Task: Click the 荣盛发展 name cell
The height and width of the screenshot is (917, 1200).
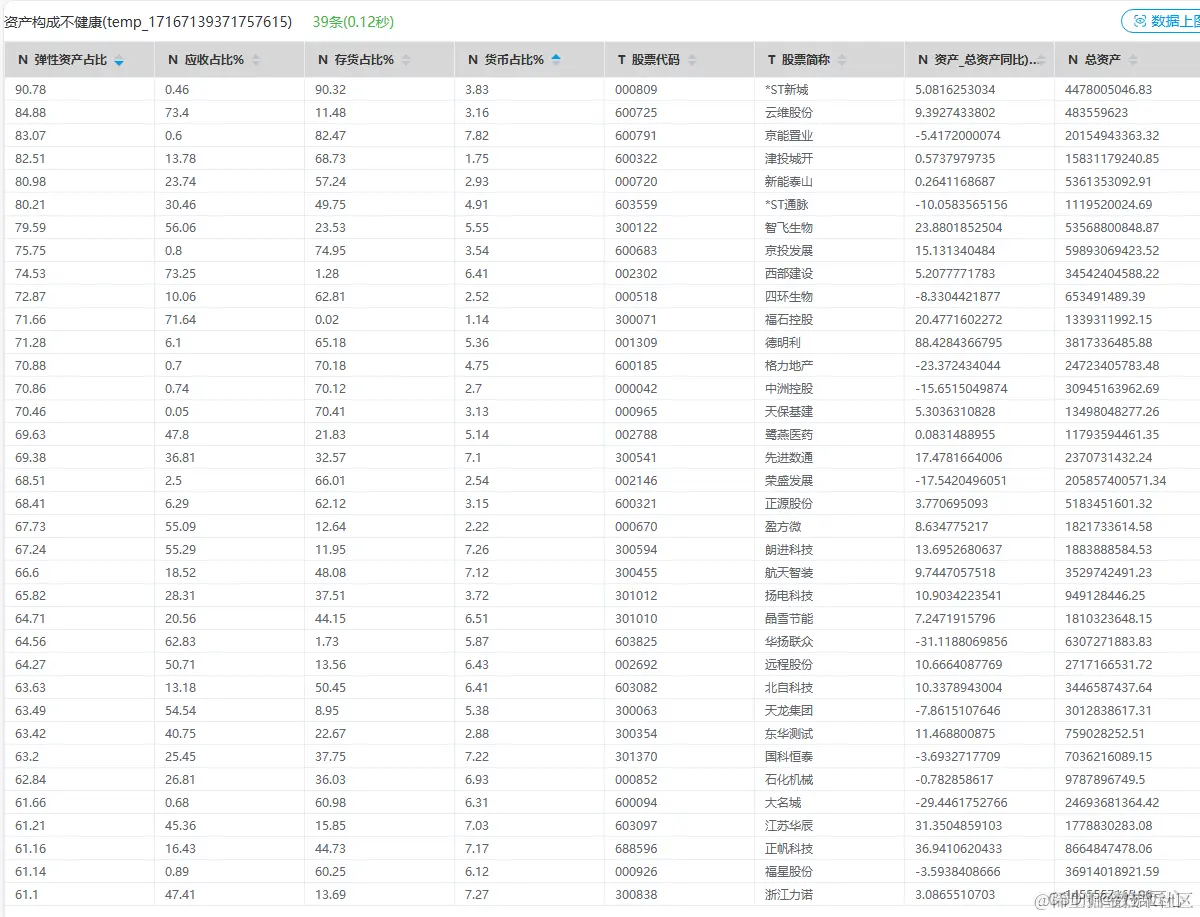Action: click(789, 481)
